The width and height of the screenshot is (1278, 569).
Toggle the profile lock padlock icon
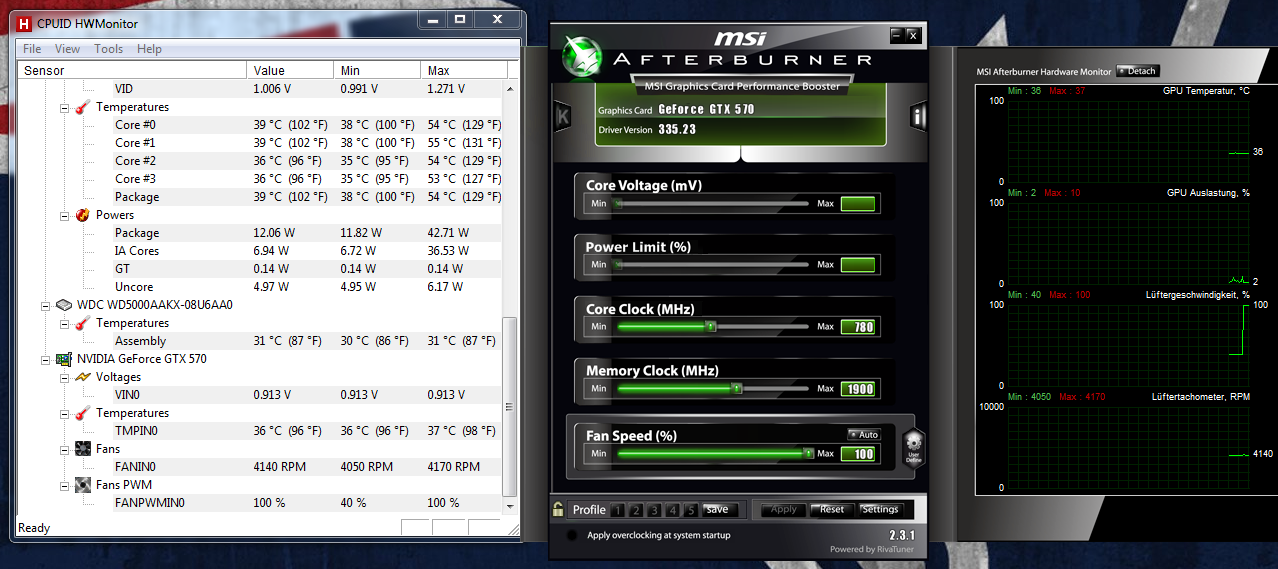[x=559, y=509]
